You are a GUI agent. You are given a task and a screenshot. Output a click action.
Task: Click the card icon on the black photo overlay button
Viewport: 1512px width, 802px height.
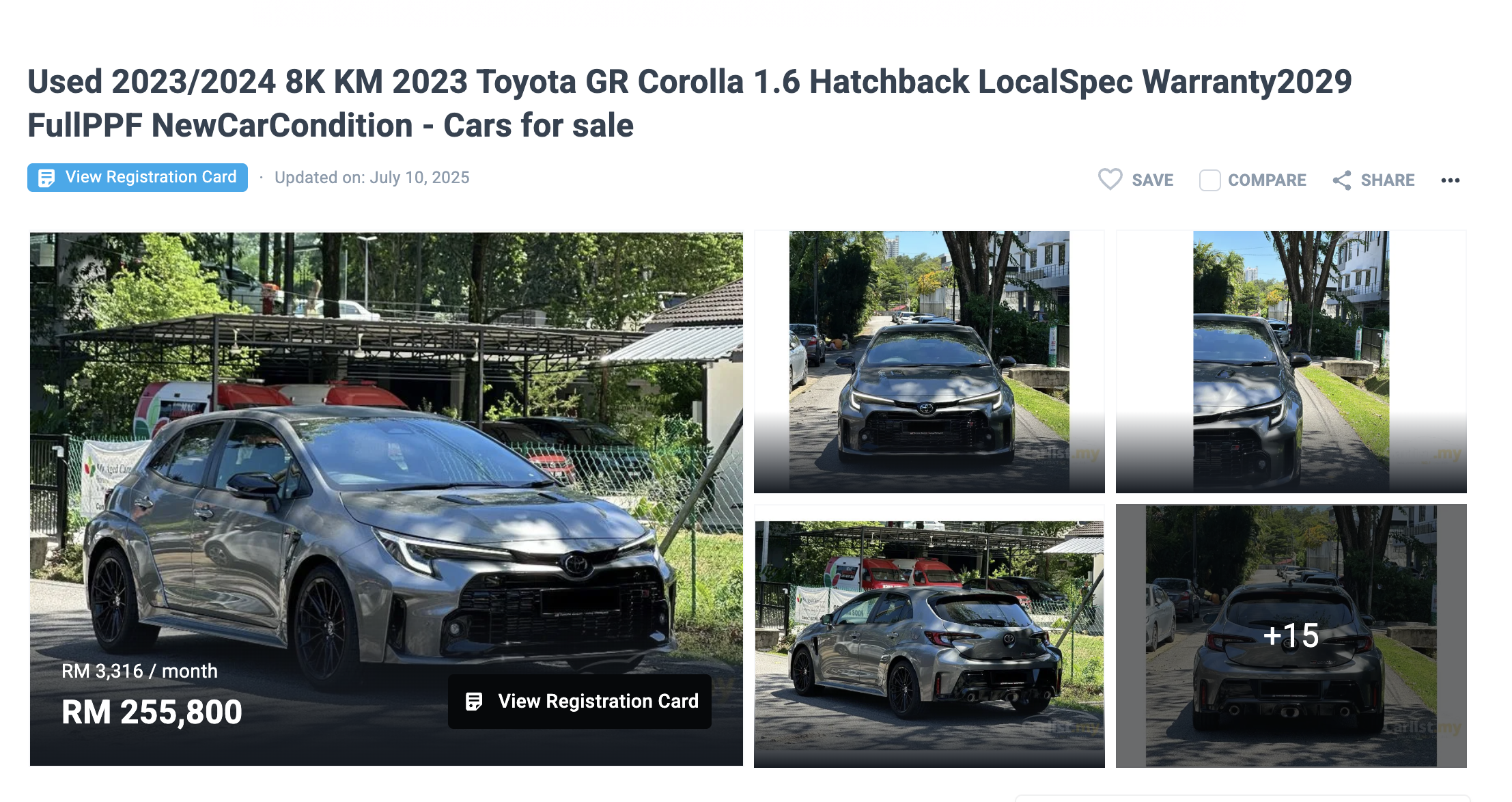pos(474,701)
